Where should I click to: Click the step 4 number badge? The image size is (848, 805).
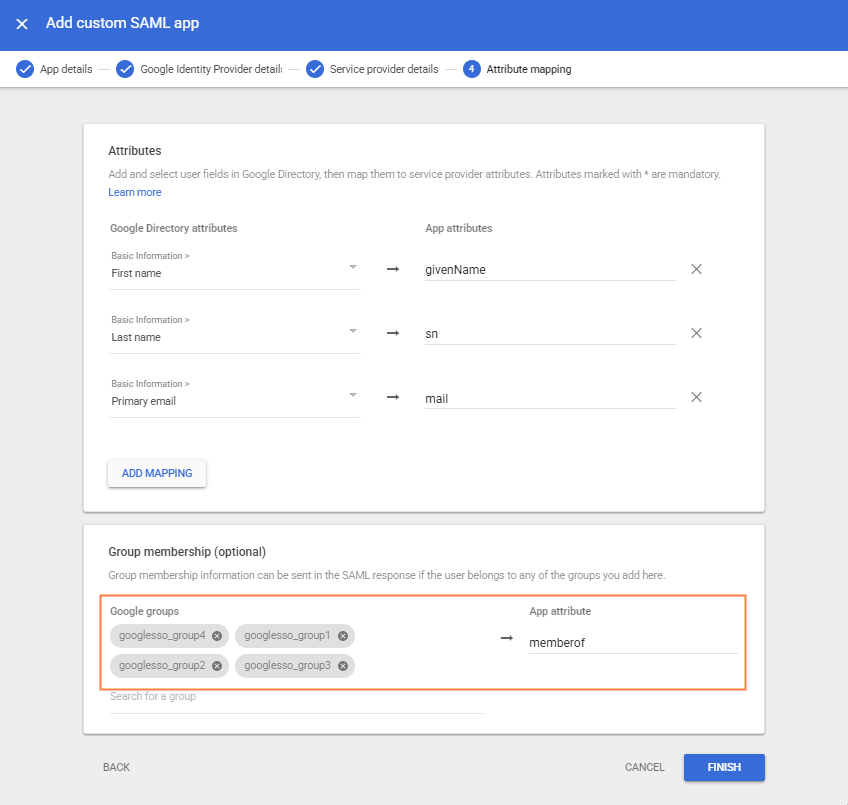tap(472, 69)
